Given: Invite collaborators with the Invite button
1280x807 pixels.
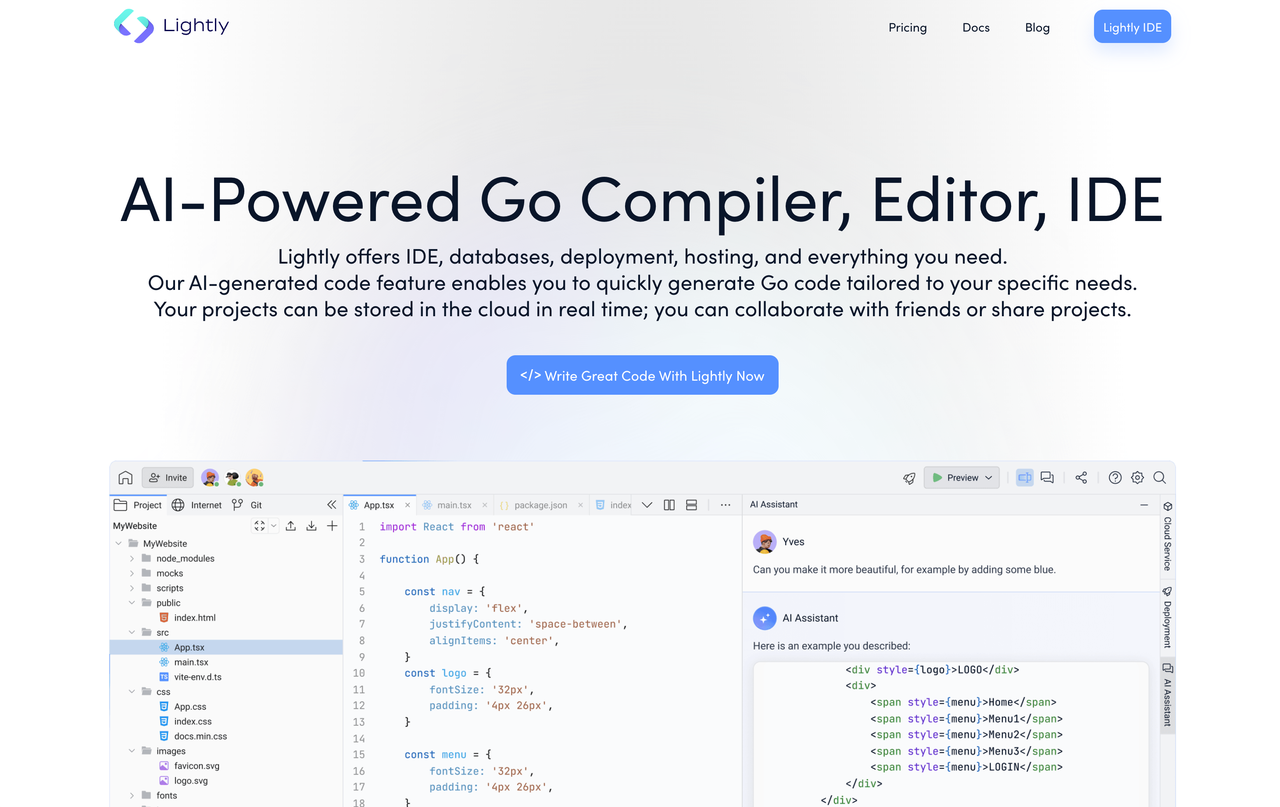Looking at the screenshot, I should (168, 478).
